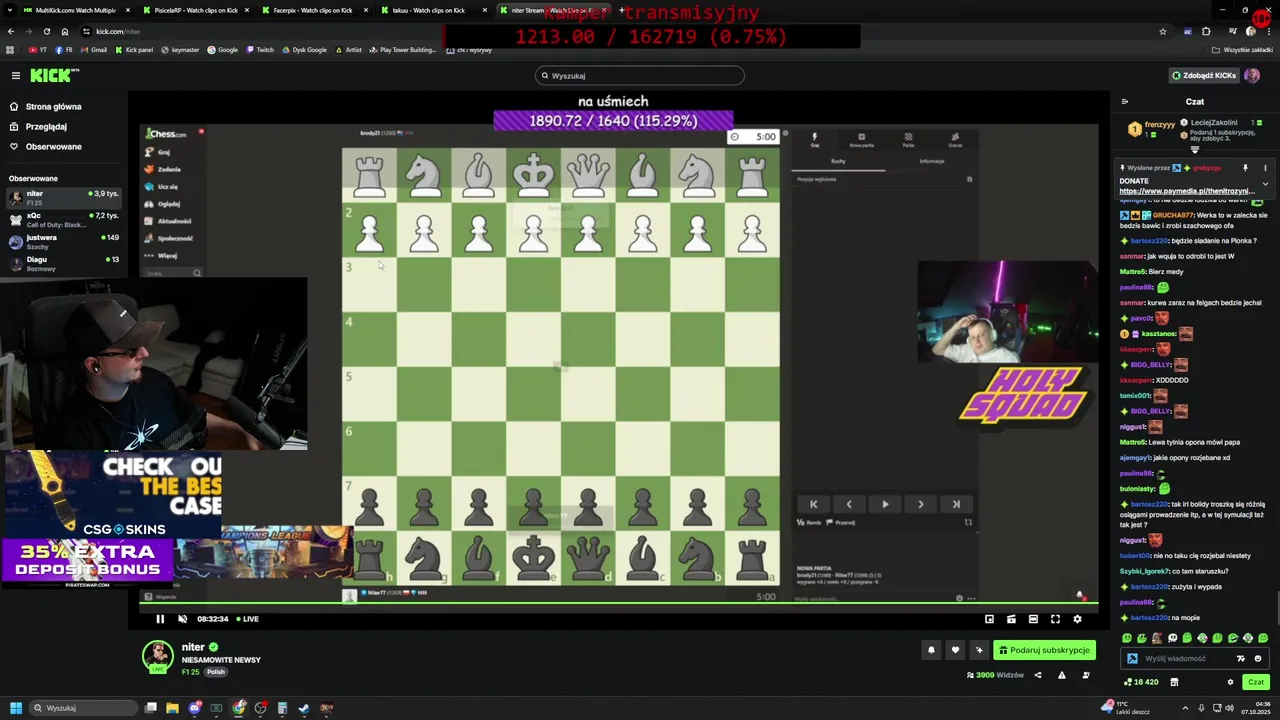Click the F1 25 category link
Viewport: 1280px width, 720px height.
coord(190,672)
